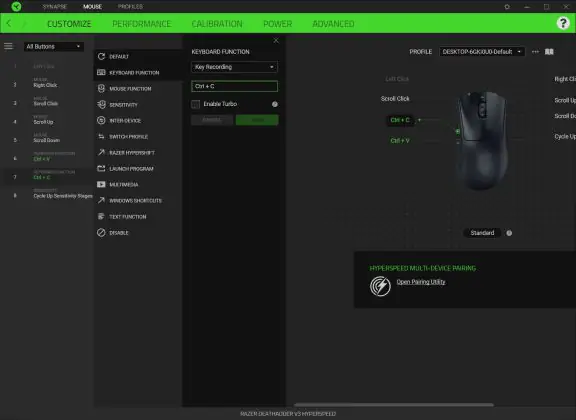Click the Ctrl + C mouse button label
The image size is (576, 420).
[x=400, y=120]
